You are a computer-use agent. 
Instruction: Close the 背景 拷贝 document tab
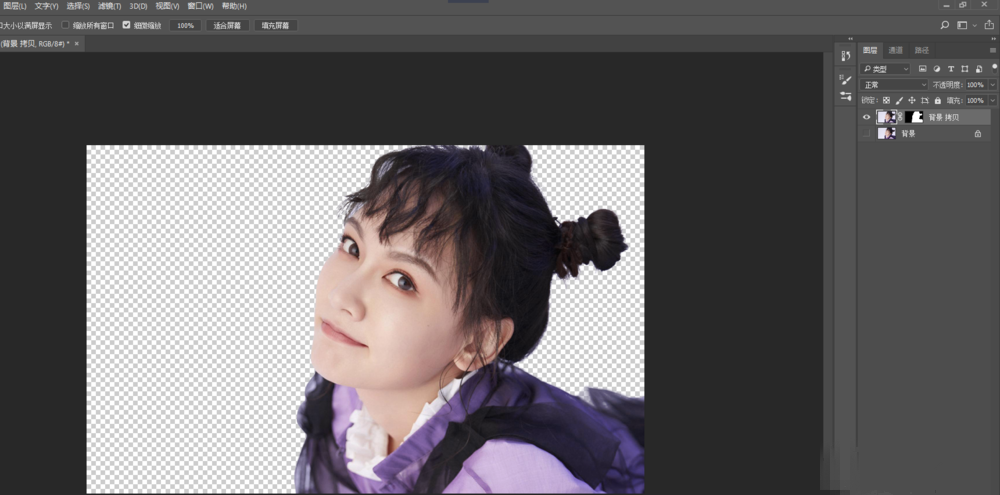pos(77,44)
